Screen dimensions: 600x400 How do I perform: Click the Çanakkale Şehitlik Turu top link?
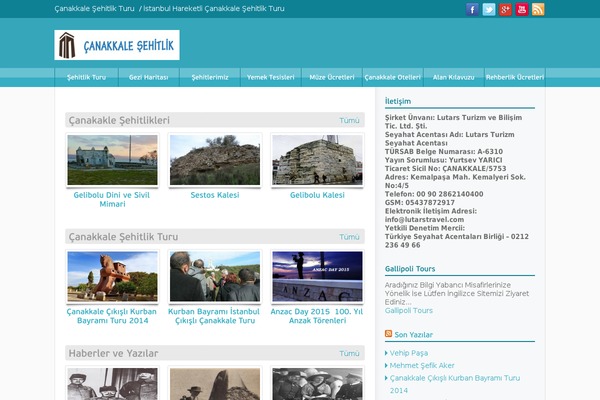click(94, 8)
